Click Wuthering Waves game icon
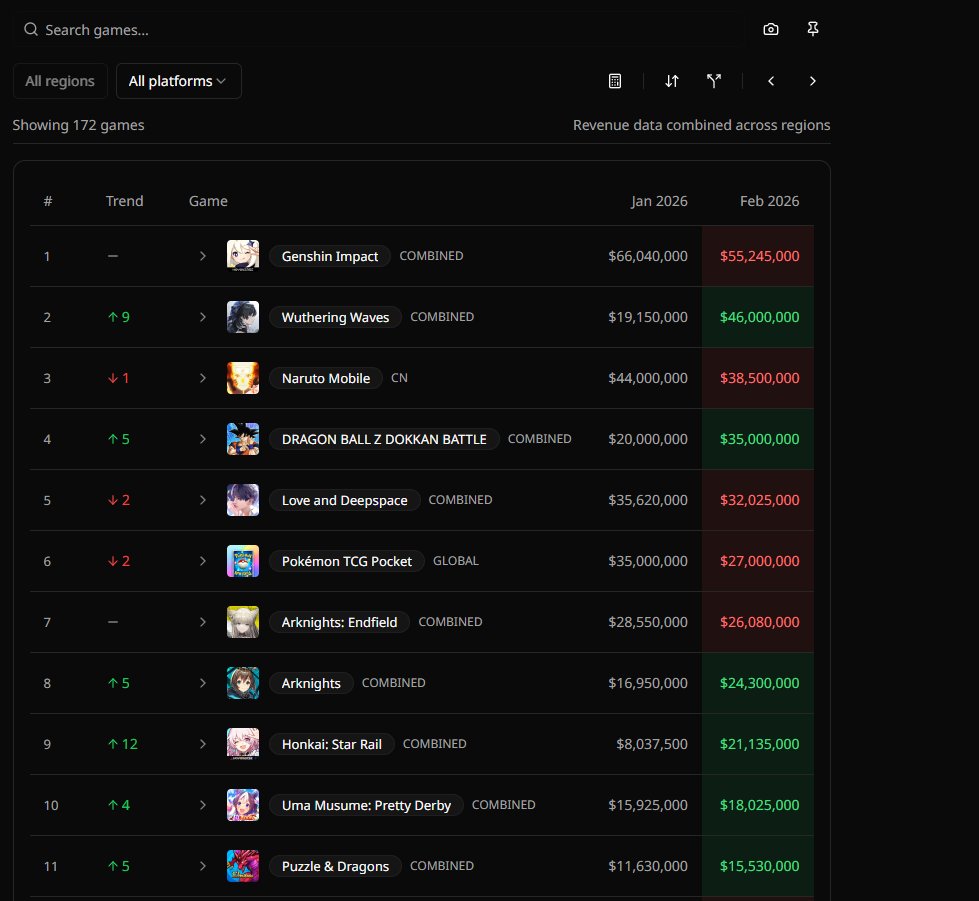Image resolution: width=979 pixels, height=901 pixels. [x=243, y=317]
